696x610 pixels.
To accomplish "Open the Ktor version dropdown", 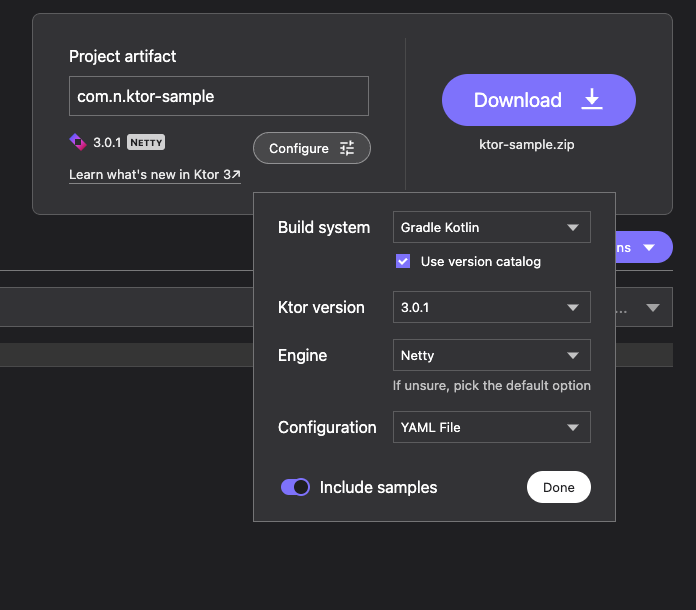I will pos(491,307).
